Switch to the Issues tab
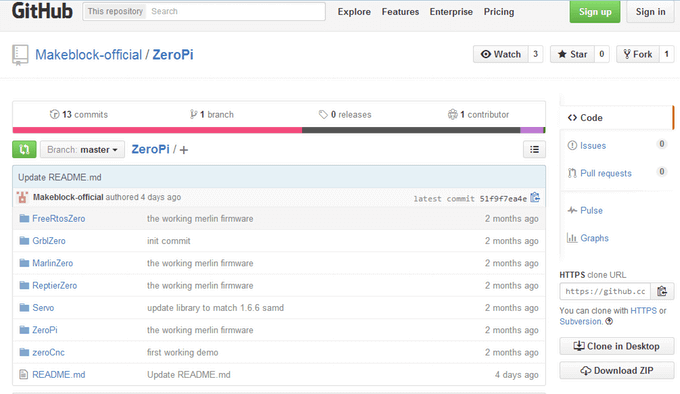Viewport: 680px width, 394px height. click(592, 146)
